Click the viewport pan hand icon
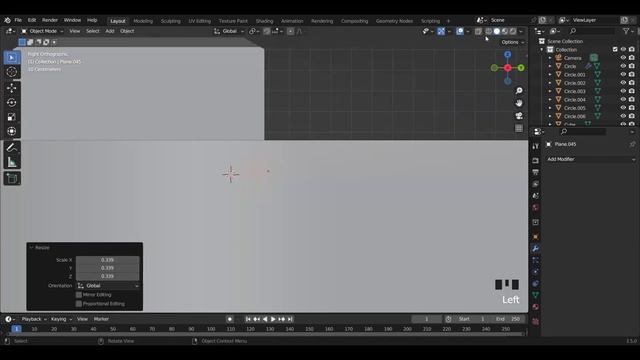Viewport: 640px width, 360px height. (x=519, y=103)
